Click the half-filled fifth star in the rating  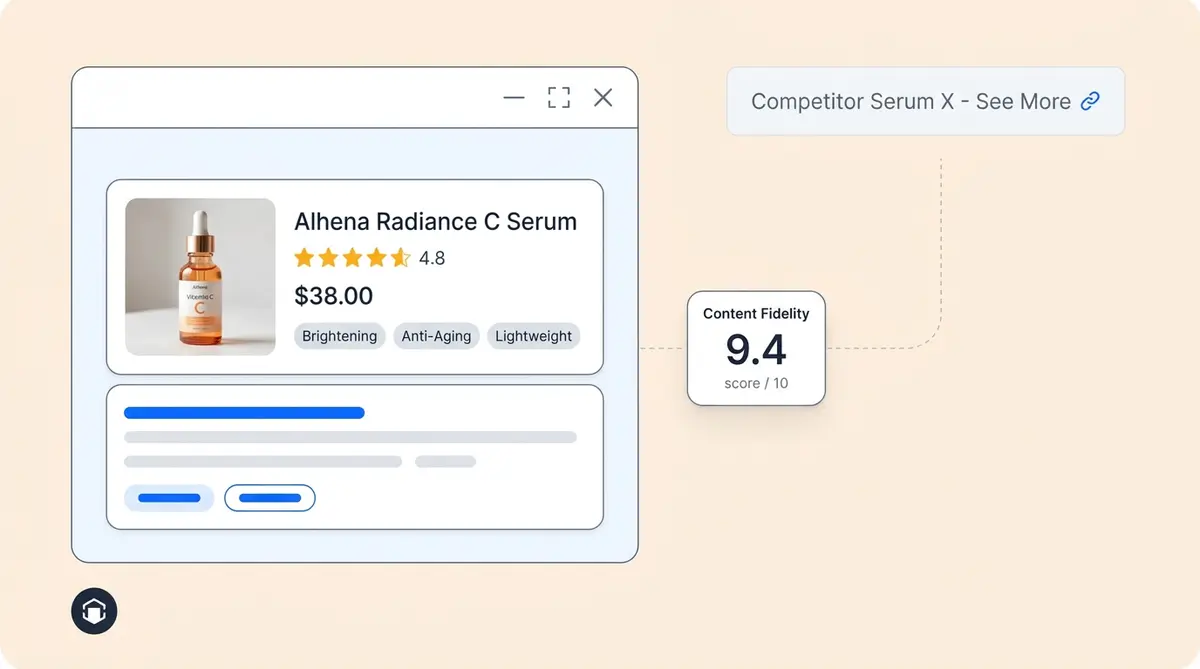coord(399,258)
